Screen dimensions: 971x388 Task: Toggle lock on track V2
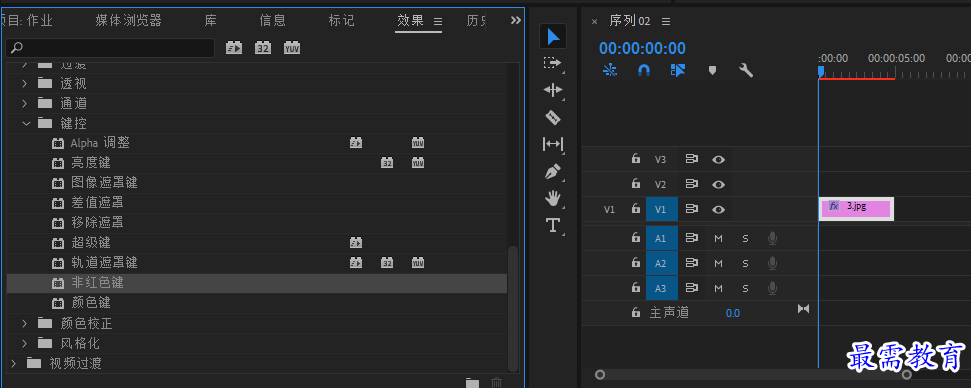click(635, 184)
